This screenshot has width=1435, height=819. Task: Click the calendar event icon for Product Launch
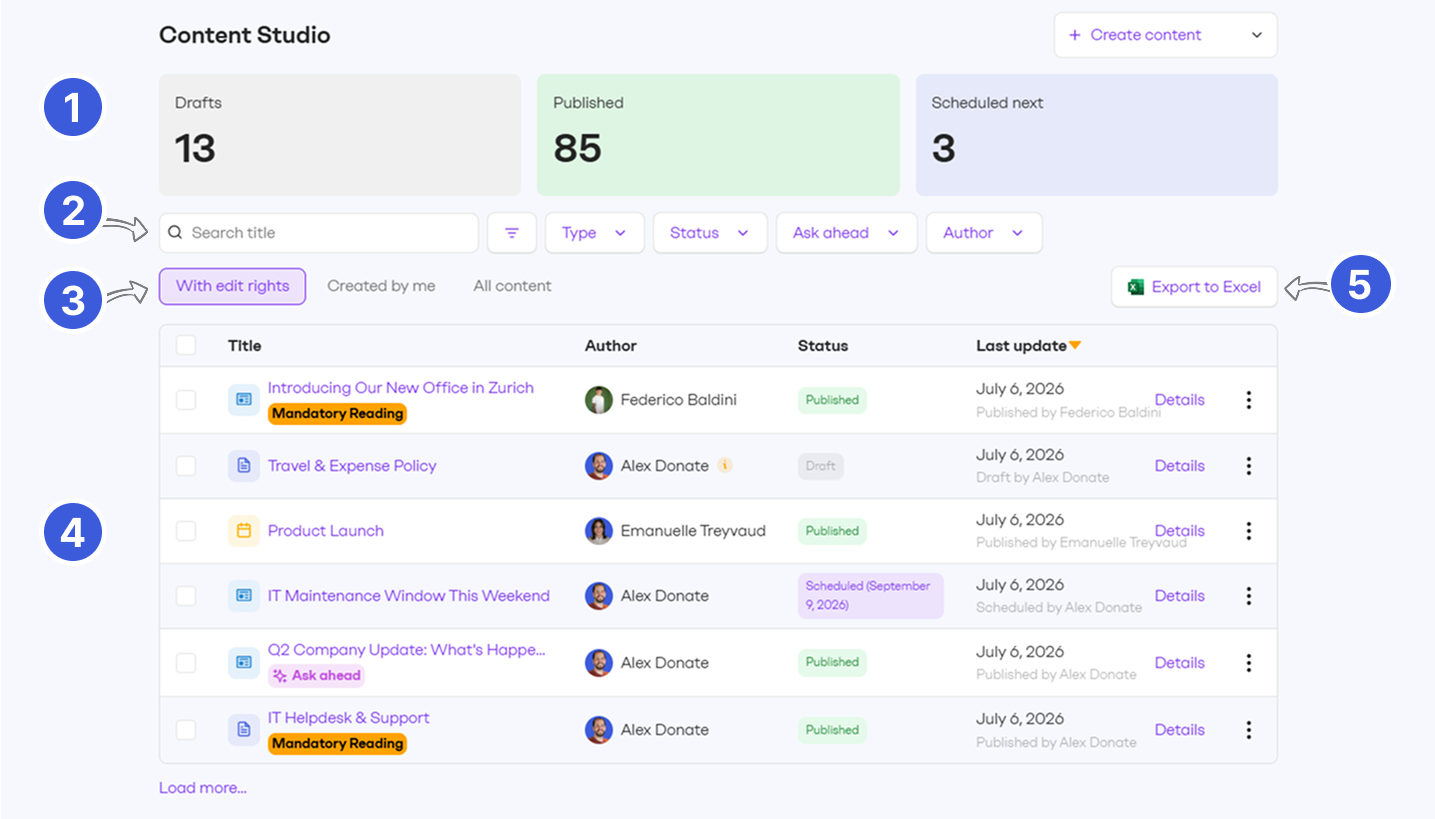pyautogui.click(x=244, y=531)
